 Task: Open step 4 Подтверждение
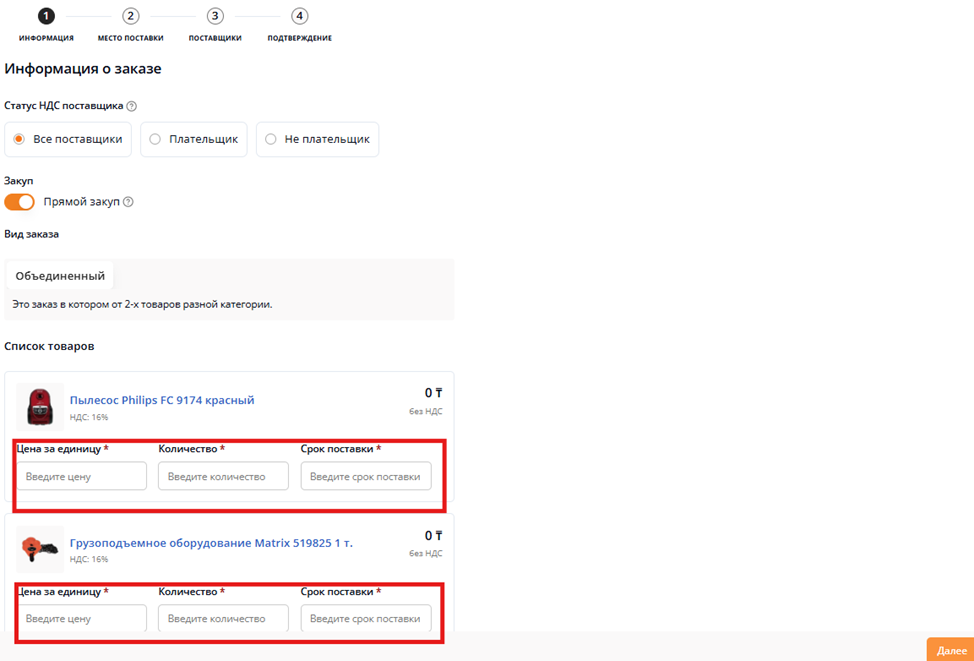click(299, 16)
